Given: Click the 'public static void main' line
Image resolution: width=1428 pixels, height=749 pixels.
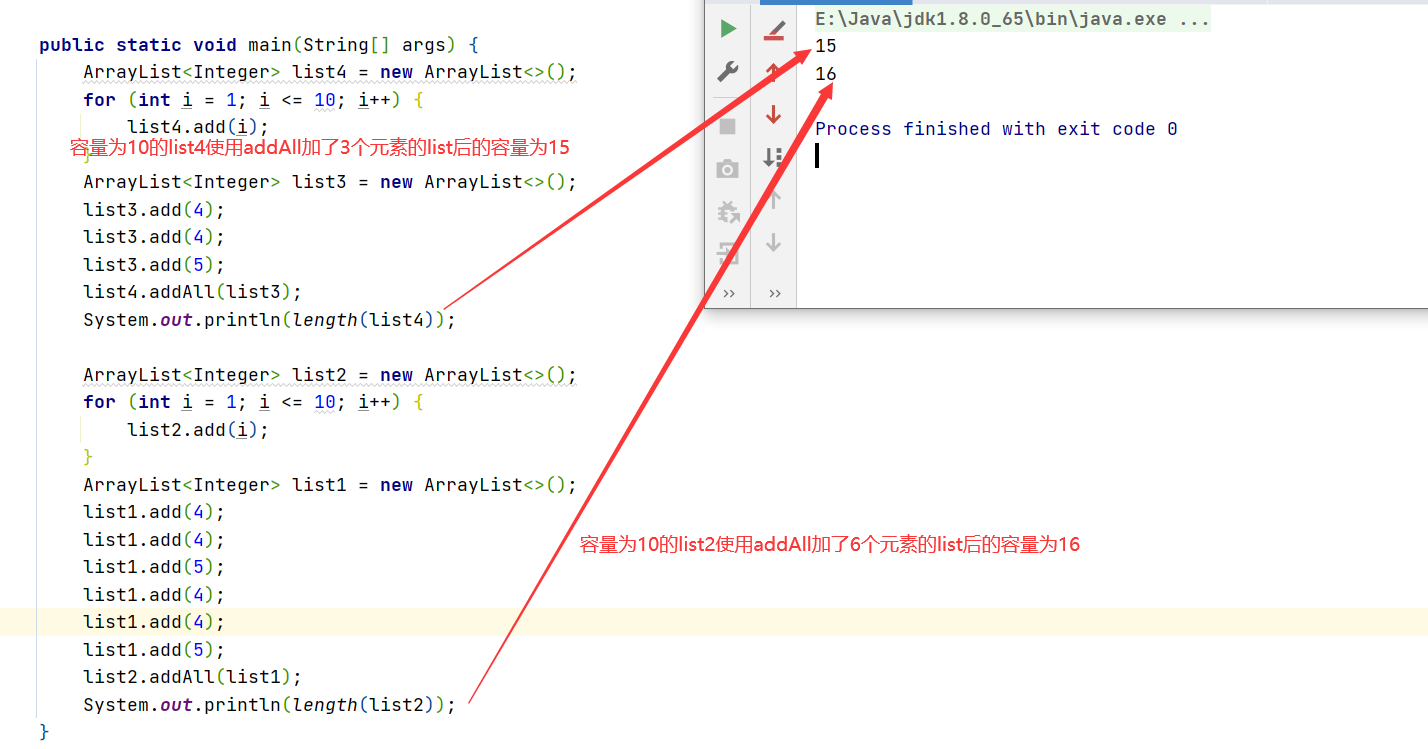Looking at the screenshot, I should coord(259,45).
